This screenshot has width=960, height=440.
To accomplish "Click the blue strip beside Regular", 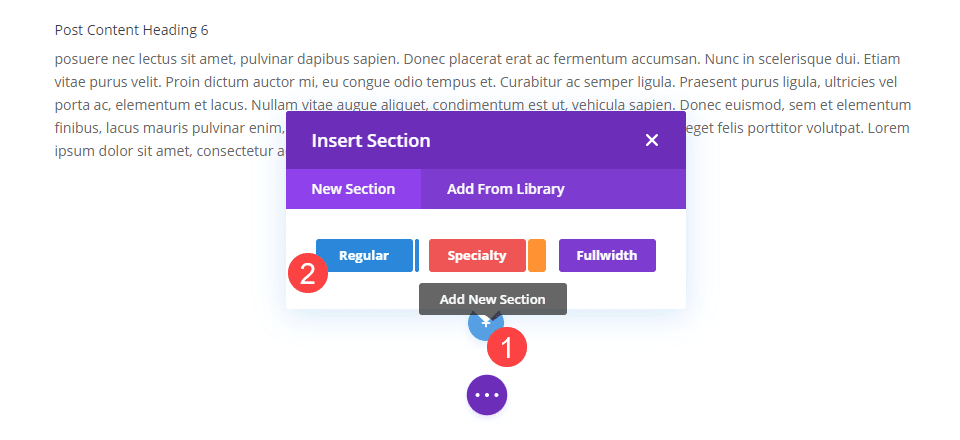I will 417,255.
